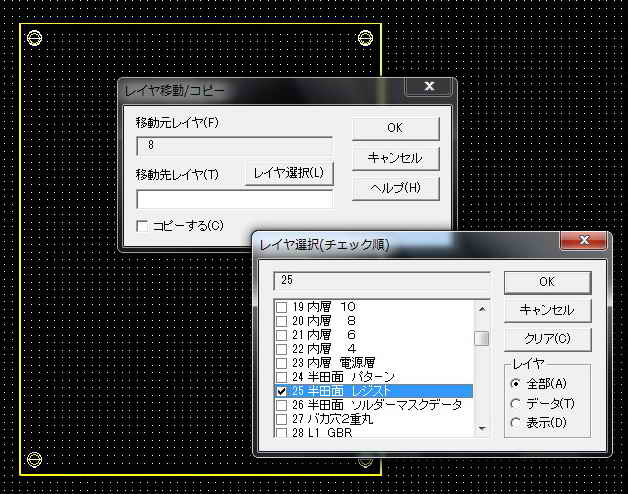Check layer 22 内層 4
The width and height of the screenshot is (628, 494).
pyautogui.click(x=282, y=349)
